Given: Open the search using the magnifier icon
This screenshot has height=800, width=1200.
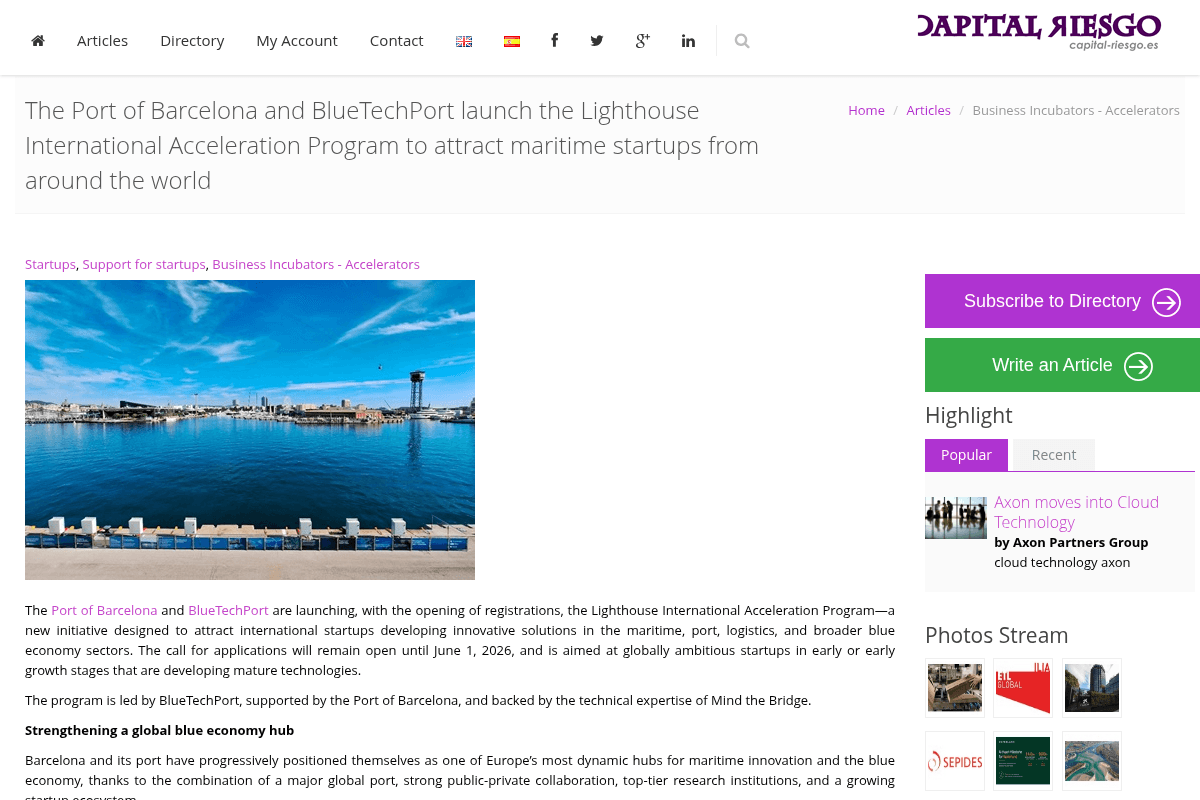Looking at the screenshot, I should pos(742,41).
